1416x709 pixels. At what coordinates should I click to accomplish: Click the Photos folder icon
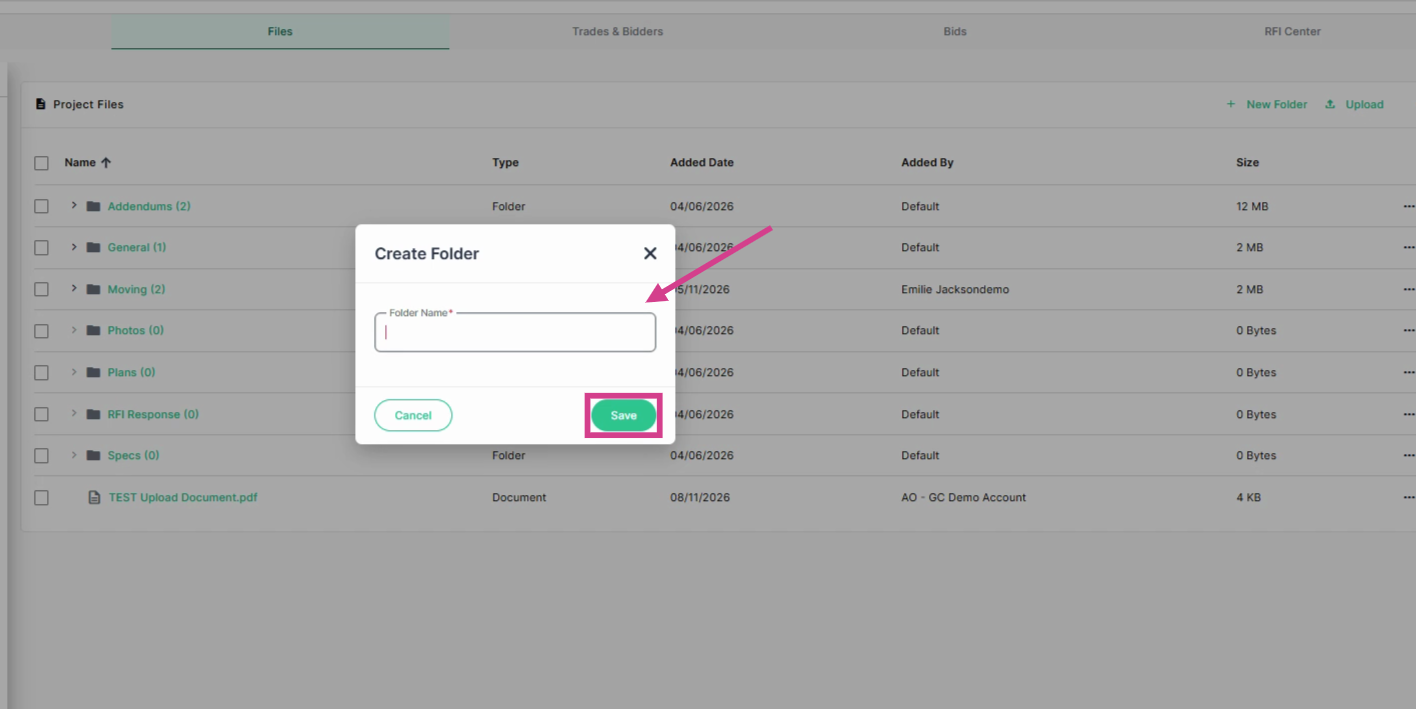[94, 331]
